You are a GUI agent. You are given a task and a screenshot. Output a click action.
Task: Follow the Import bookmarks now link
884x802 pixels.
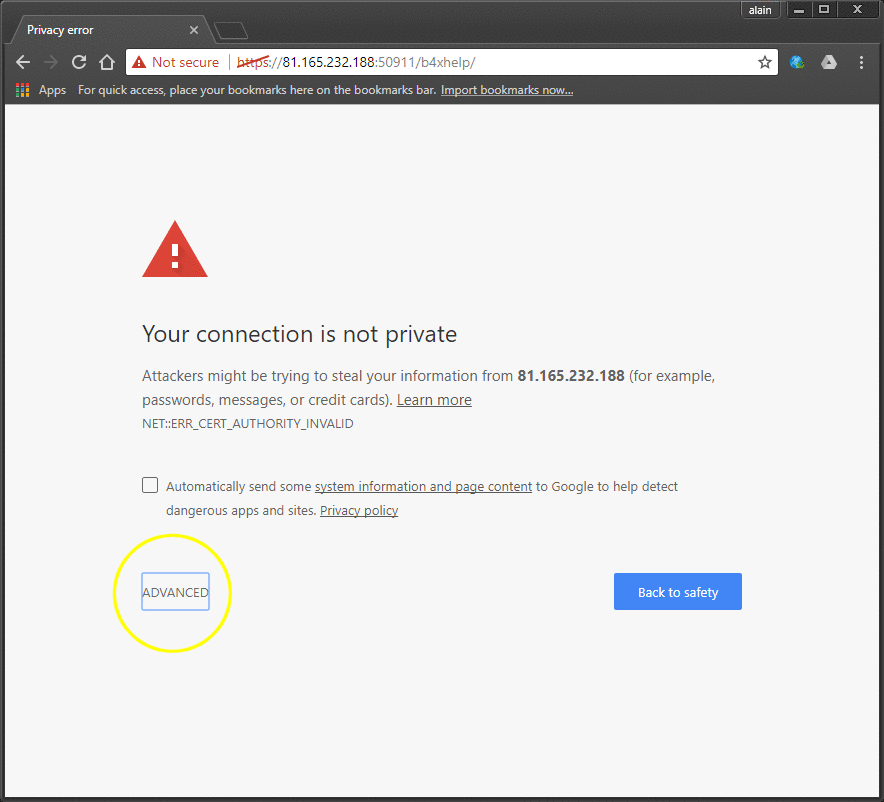coord(507,90)
